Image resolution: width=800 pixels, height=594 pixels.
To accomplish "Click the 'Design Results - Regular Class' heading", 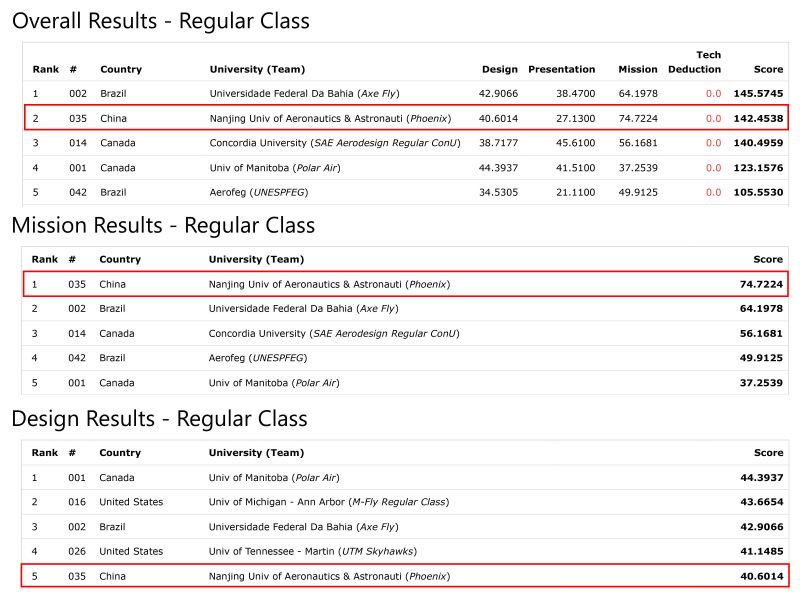I will [159, 417].
